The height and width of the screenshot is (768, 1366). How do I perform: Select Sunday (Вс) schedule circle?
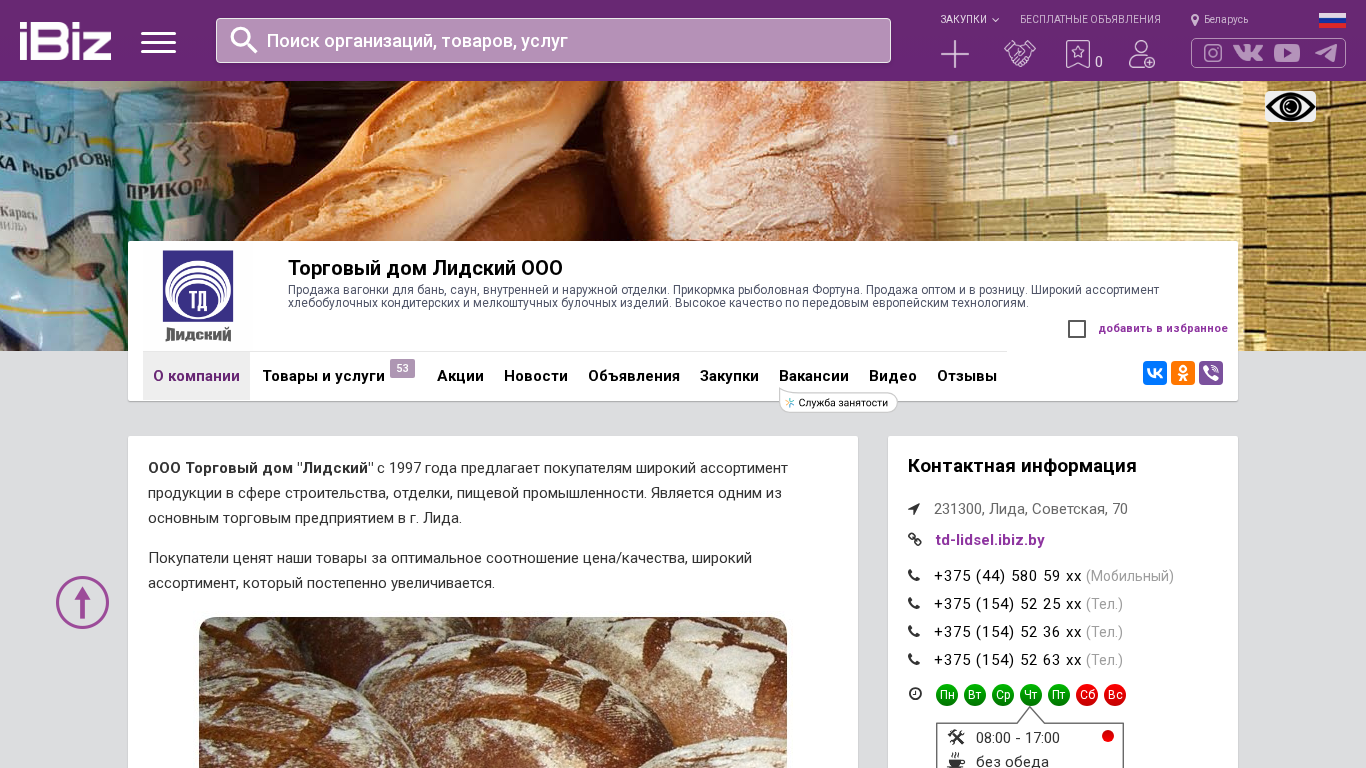(x=1115, y=695)
